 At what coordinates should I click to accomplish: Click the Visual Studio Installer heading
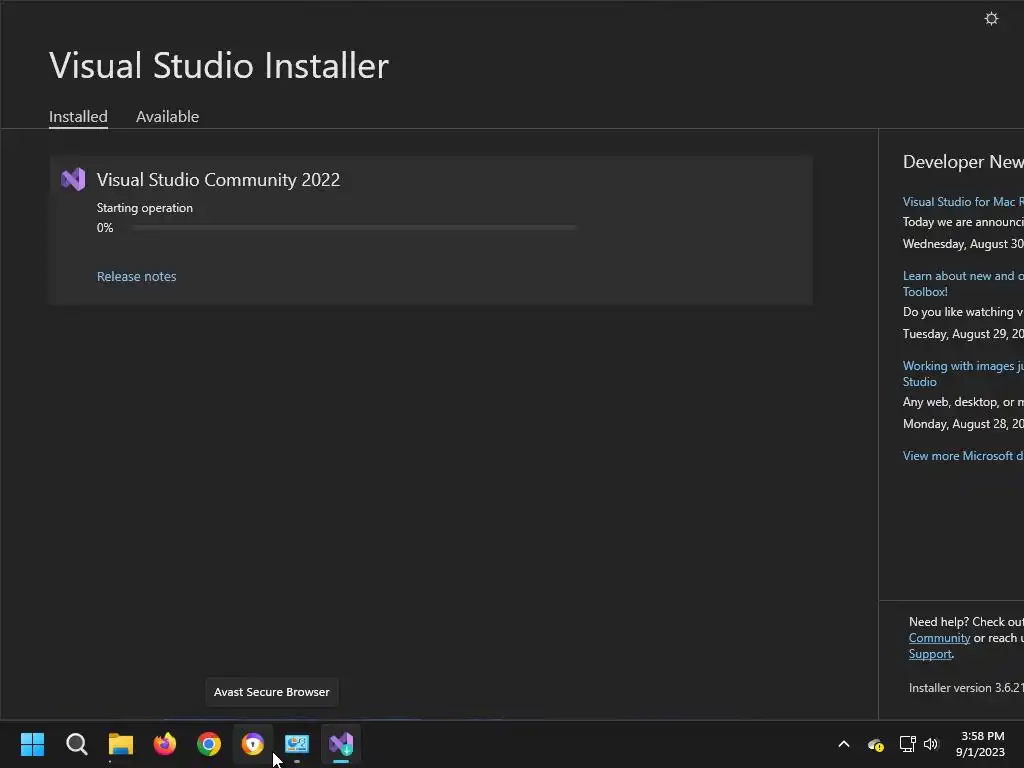point(219,65)
